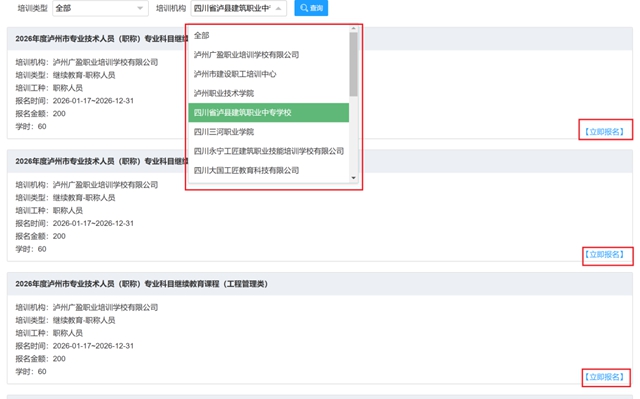The image size is (640, 399).
Task: Click the arrow of 培训类型 combo box
Action: click(x=140, y=8)
